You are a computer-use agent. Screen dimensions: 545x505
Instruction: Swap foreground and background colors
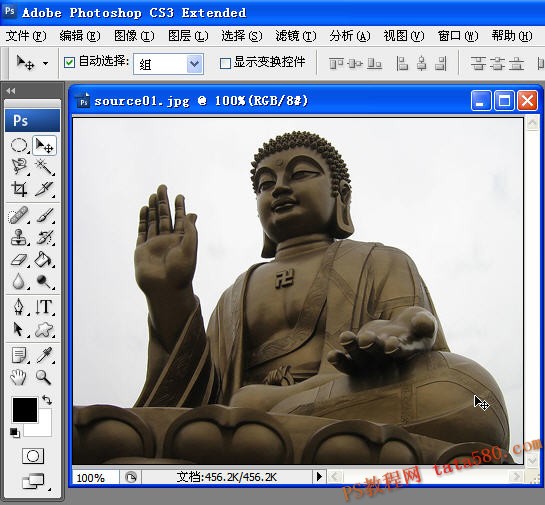click(47, 400)
